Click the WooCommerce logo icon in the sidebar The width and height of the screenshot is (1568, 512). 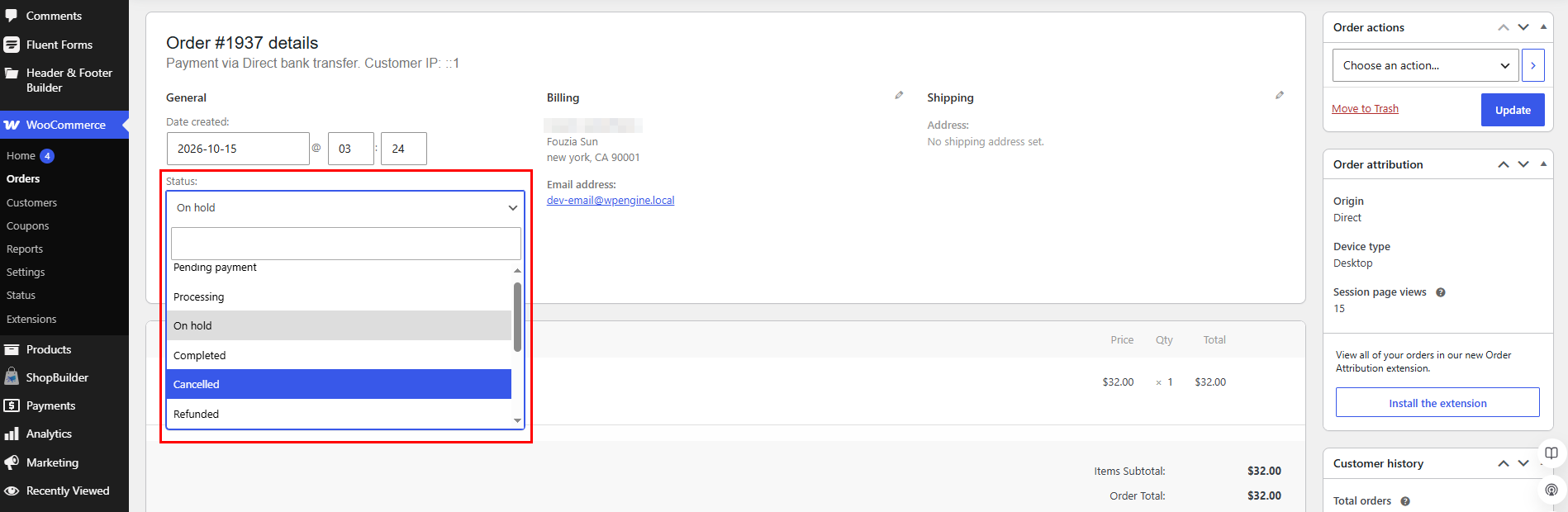point(12,126)
